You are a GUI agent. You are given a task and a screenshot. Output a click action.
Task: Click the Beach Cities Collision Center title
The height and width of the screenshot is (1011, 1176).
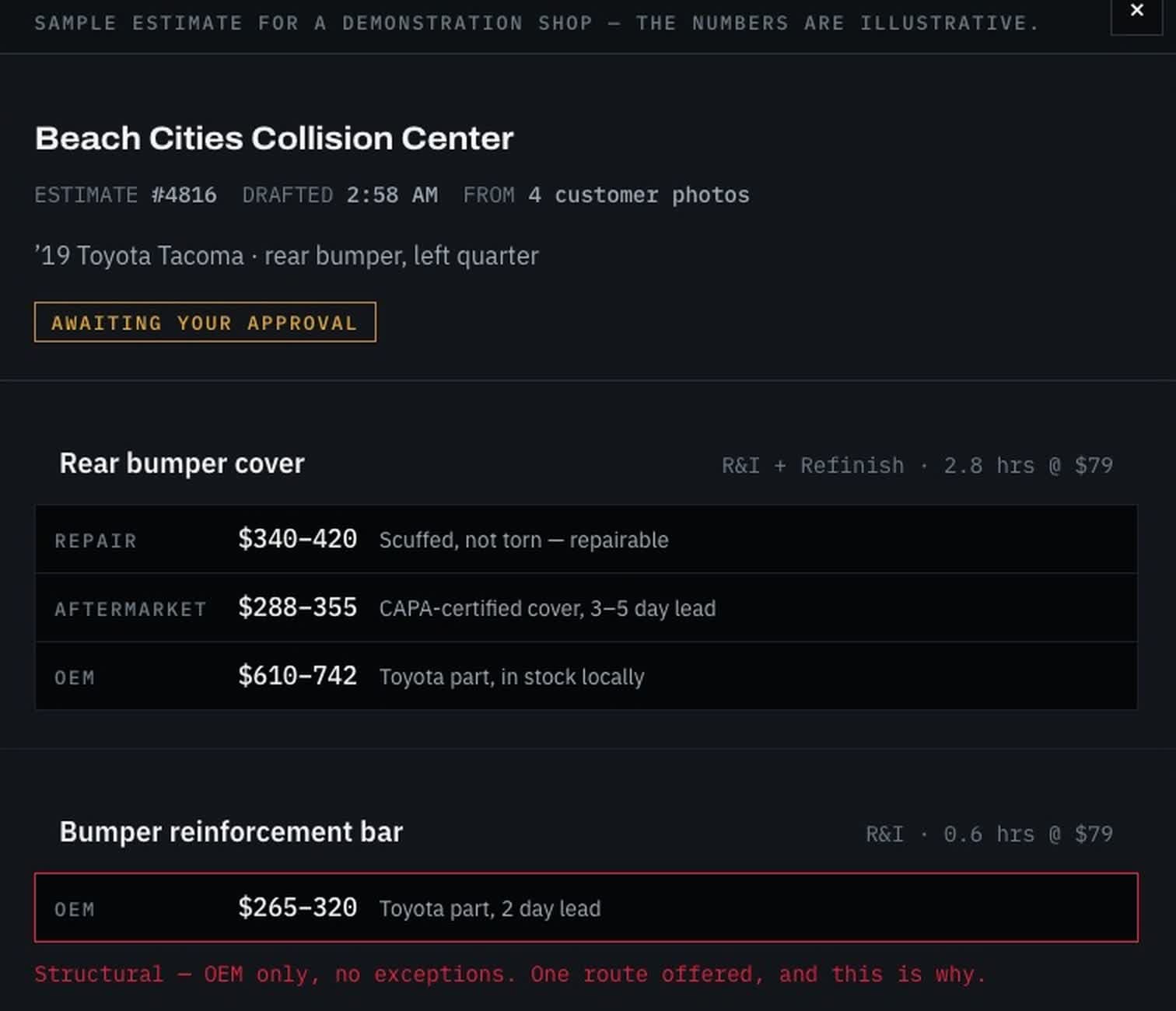275,138
